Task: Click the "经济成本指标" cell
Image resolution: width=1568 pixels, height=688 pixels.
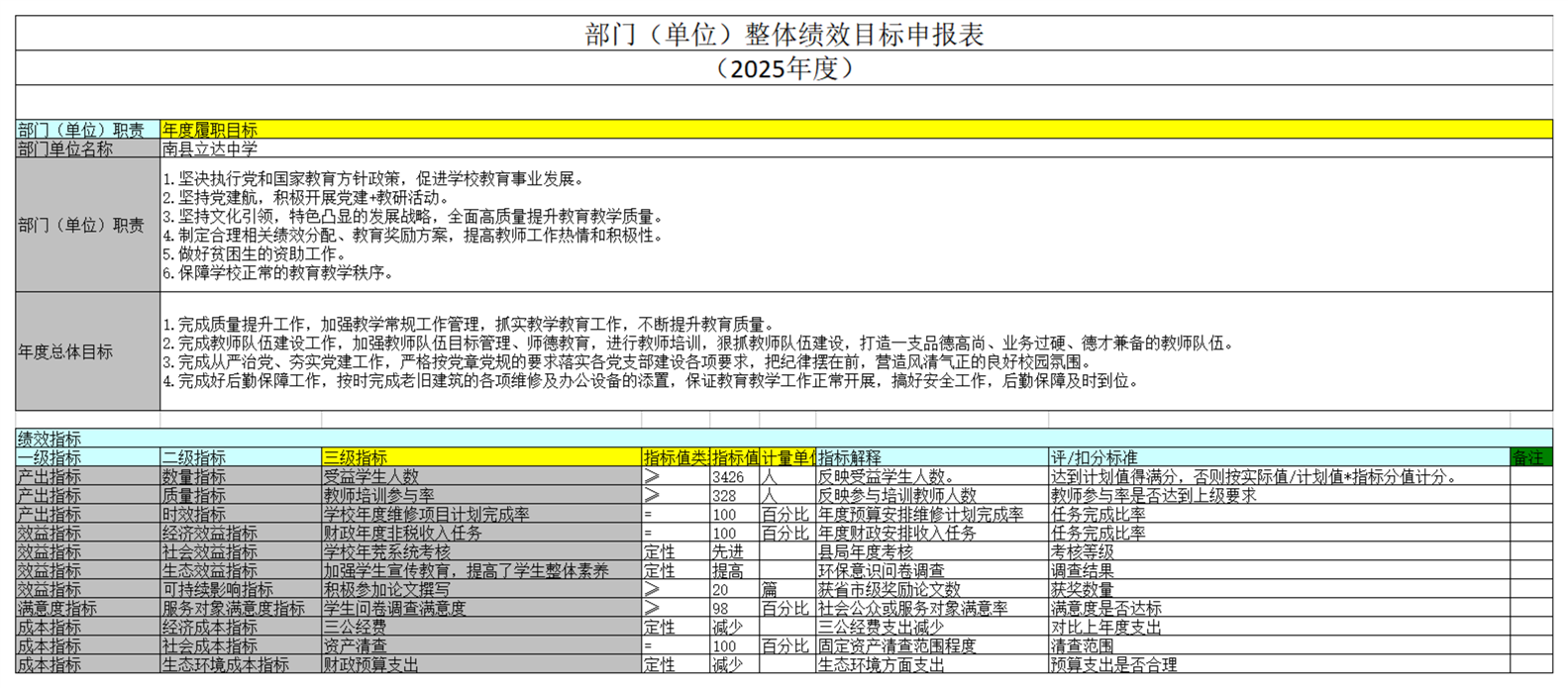Action: [x=241, y=627]
